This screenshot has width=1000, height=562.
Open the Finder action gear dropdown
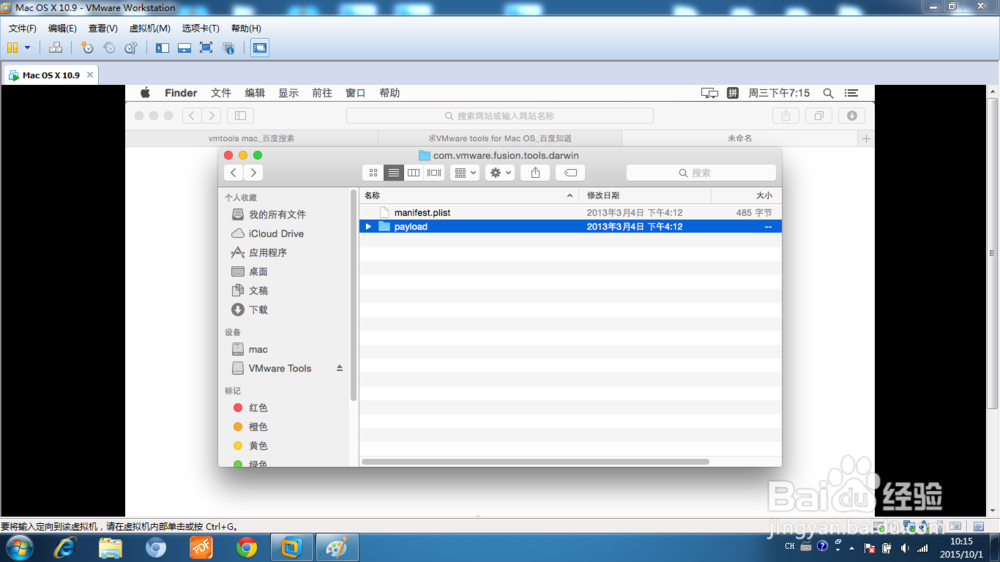(x=499, y=173)
